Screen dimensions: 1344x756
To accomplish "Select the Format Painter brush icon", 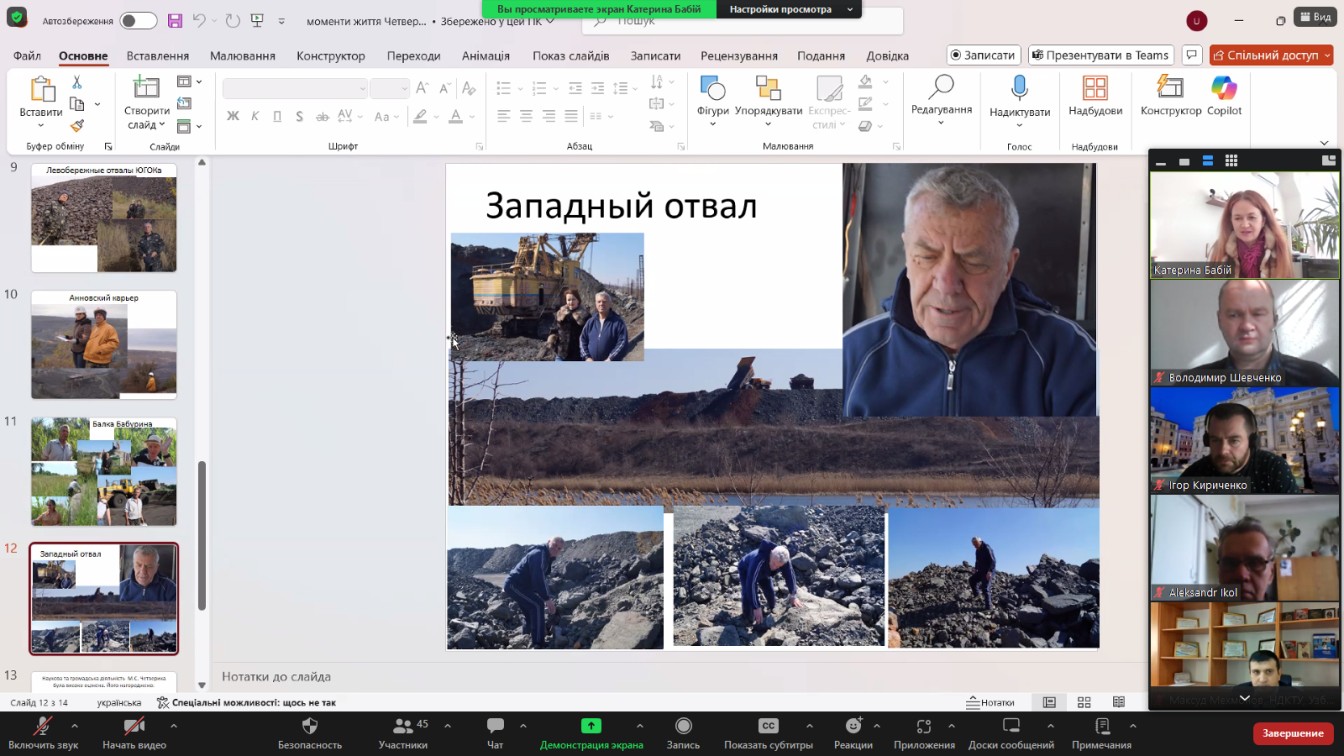I will coord(77,126).
